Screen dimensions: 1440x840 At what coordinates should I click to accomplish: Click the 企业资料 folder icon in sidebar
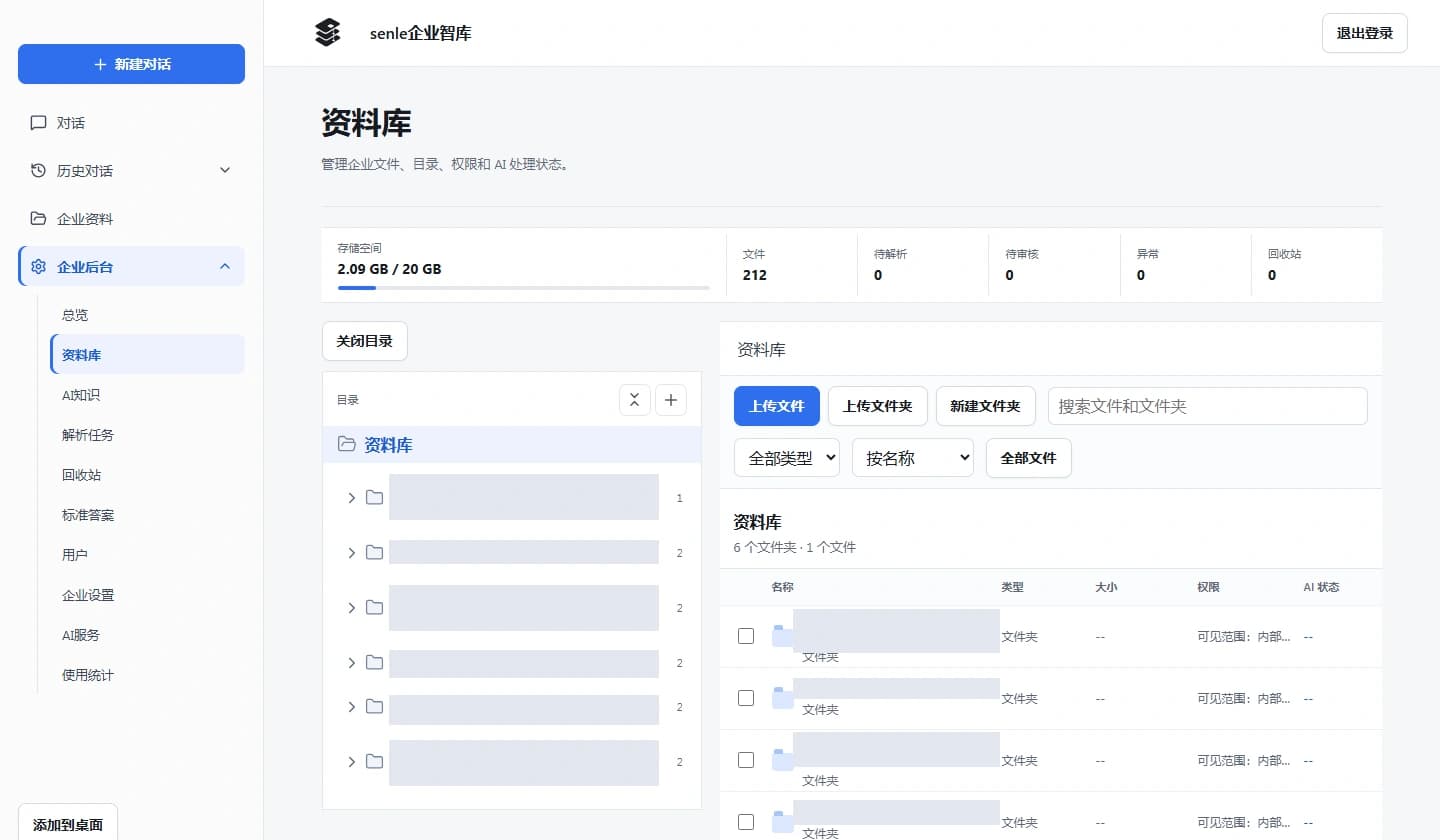pos(38,219)
